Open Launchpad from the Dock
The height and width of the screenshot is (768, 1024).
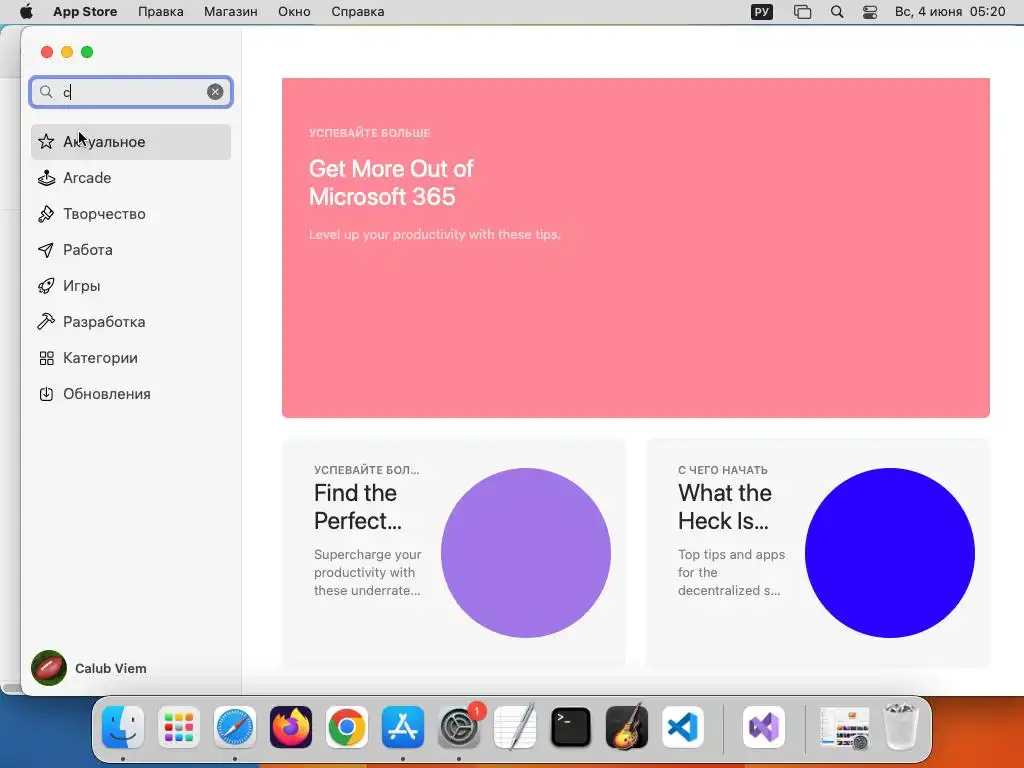tap(179, 727)
